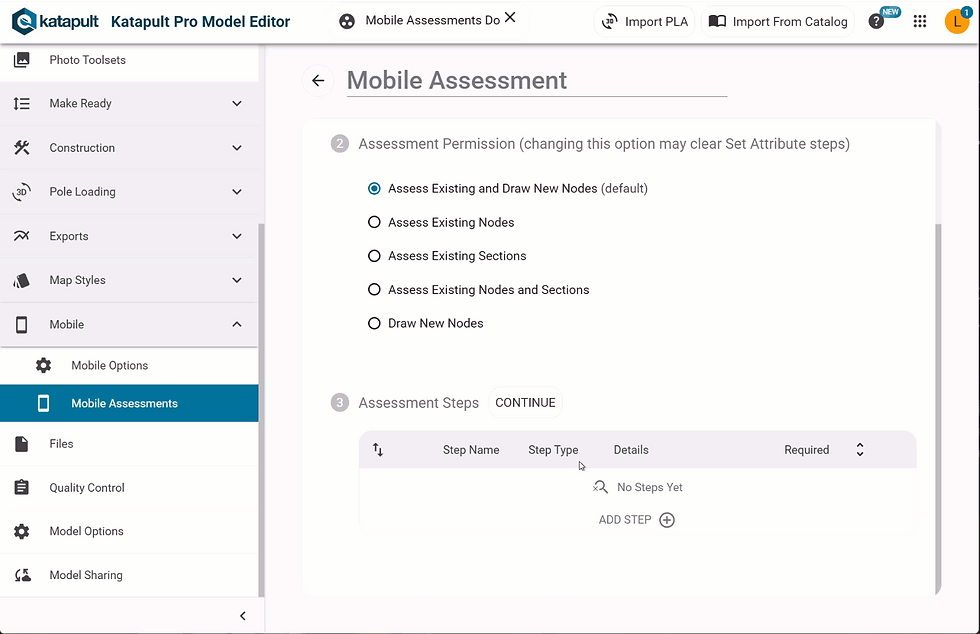The width and height of the screenshot is (980, 634).
Task: Open the help question mark icon
Action: [x=876, y=21]
